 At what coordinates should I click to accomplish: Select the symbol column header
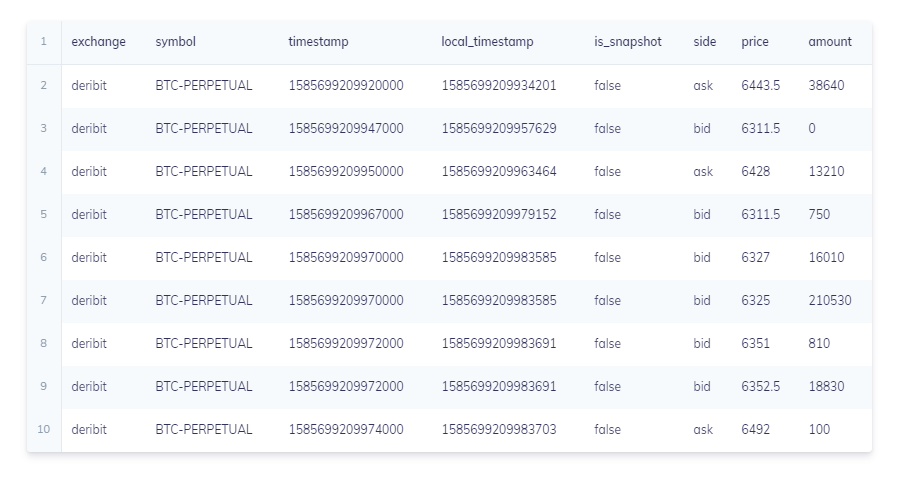tap(176, 42)
